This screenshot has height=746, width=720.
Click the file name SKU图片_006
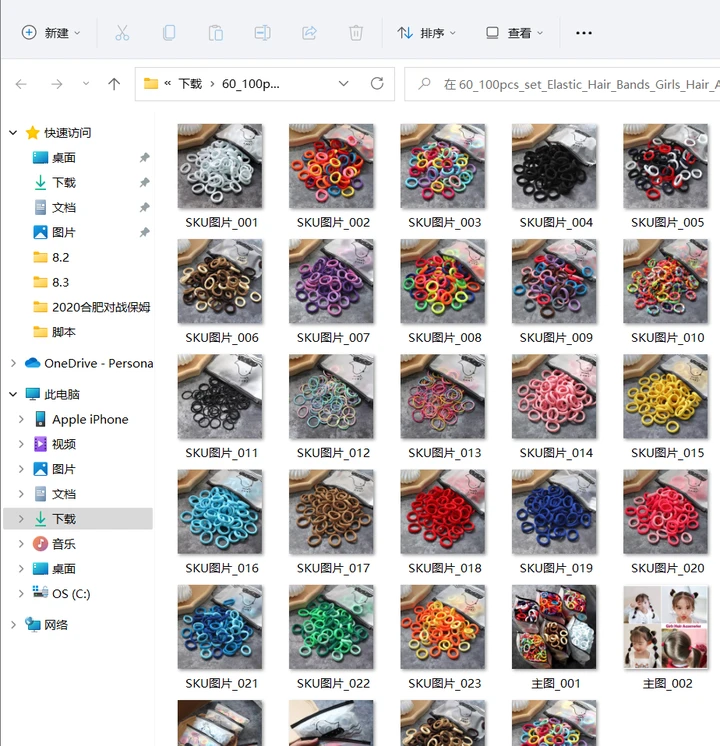pos(222,337)
